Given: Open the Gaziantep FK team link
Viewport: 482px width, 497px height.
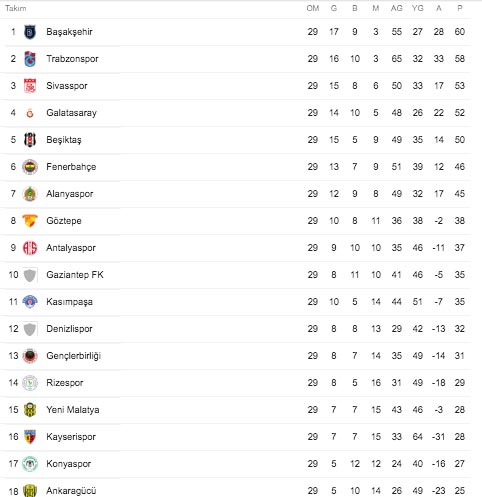Looking at the screenshot, I should tap(75, 275).
